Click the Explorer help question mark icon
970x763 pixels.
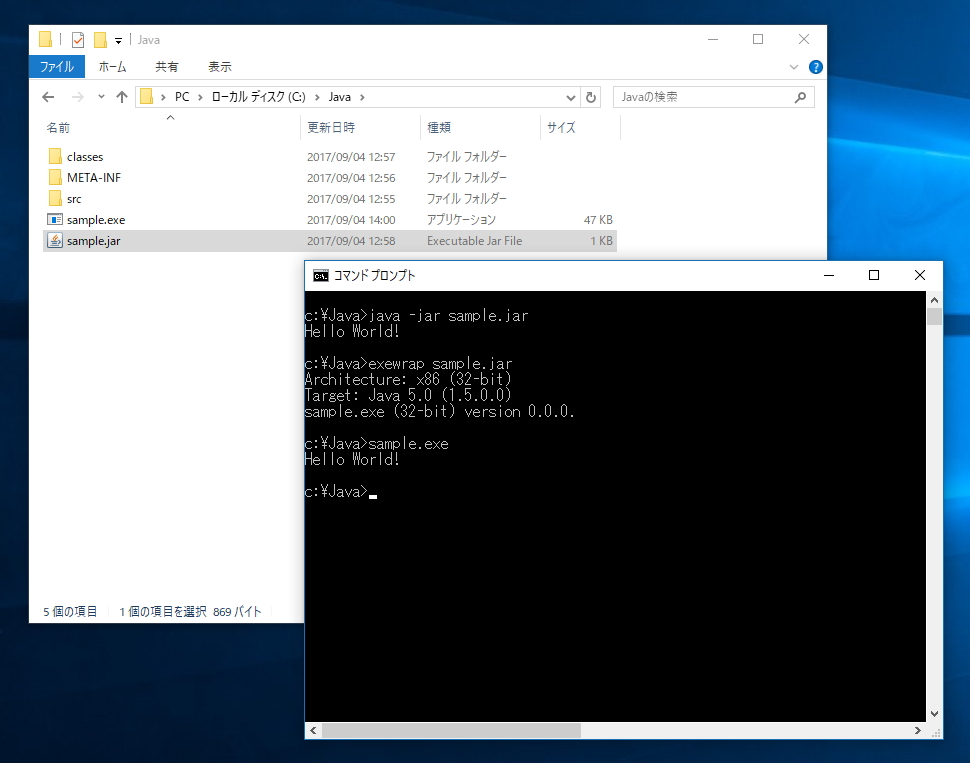(817, 67)
